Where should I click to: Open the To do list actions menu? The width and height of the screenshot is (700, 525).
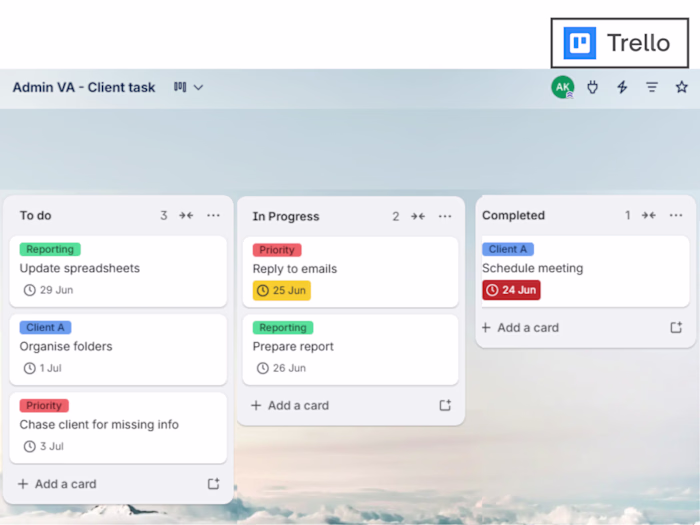pos(213,216)
